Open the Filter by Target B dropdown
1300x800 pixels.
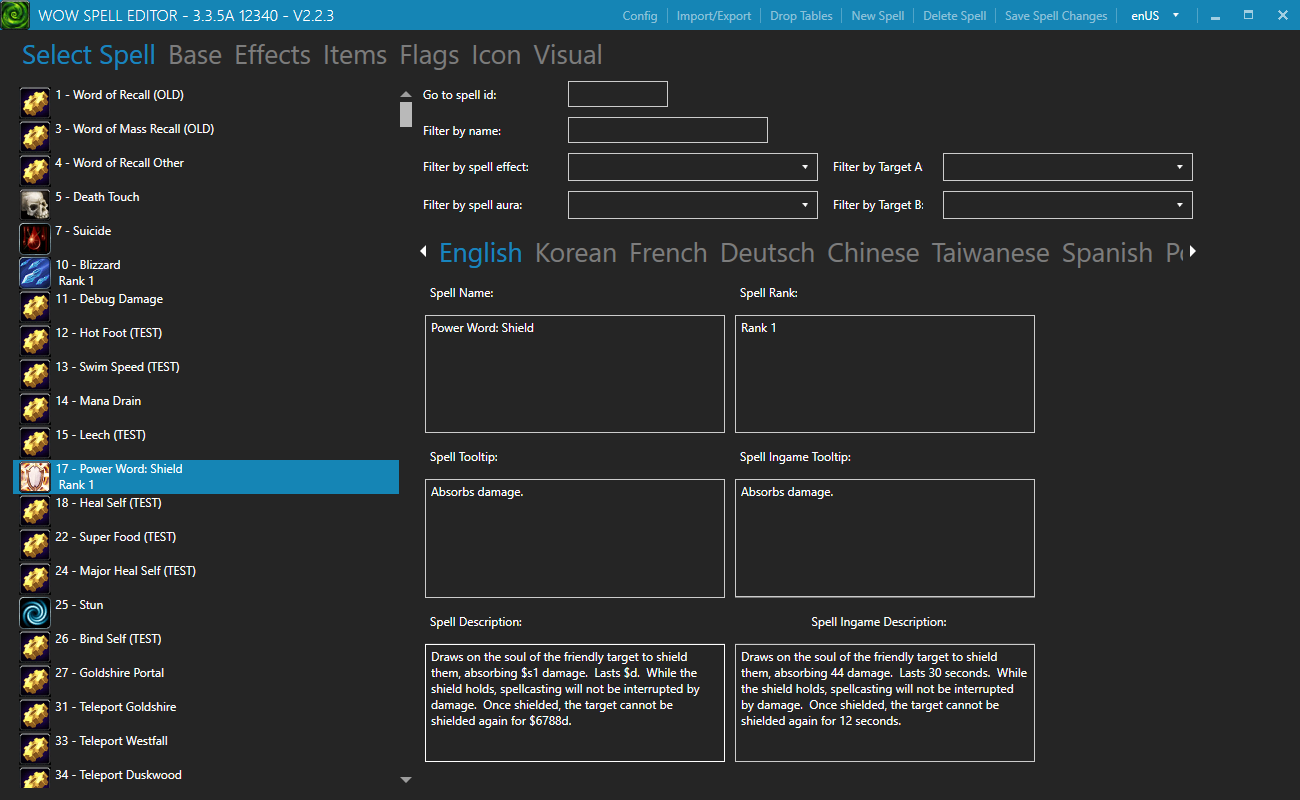[1068, 205]
